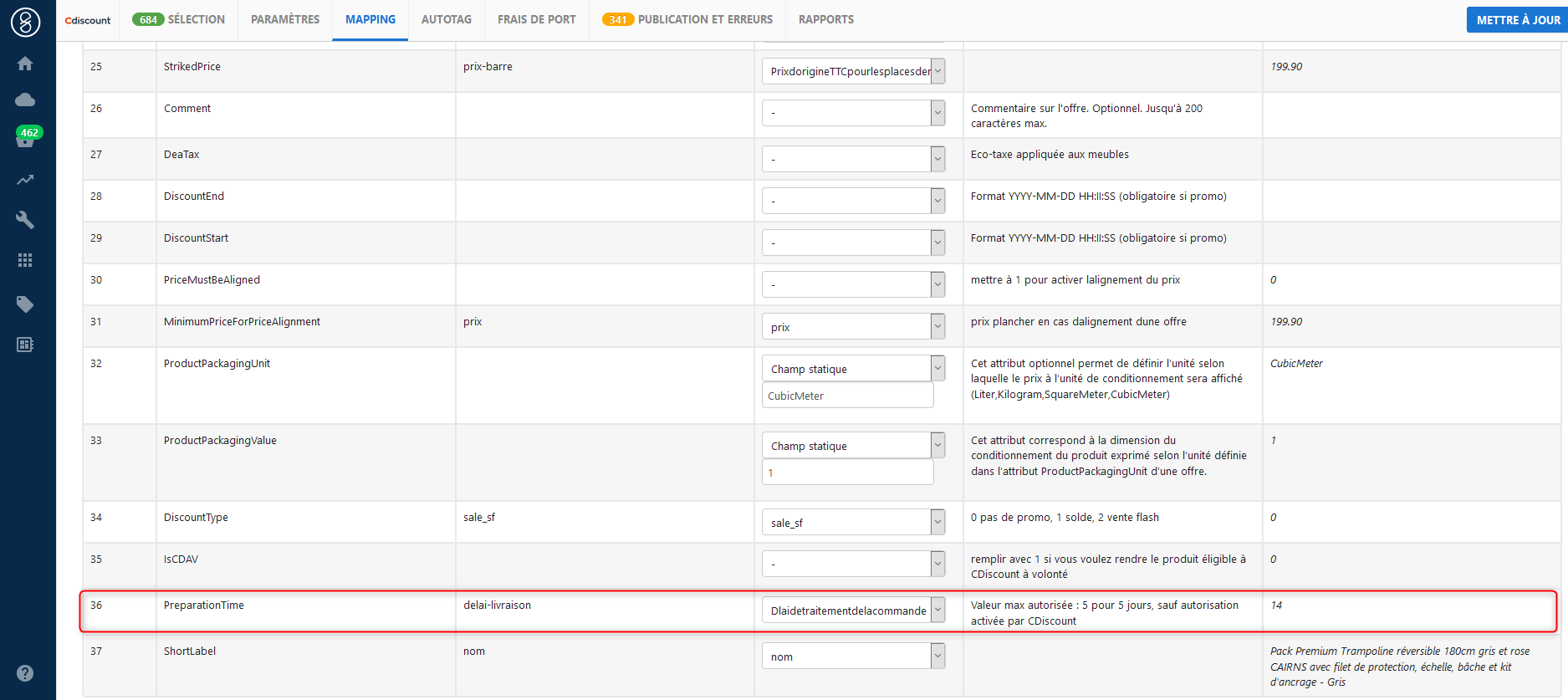Click the CubicMeter static value input field
Screen dimensions: 1568x700
pos(847,396)
